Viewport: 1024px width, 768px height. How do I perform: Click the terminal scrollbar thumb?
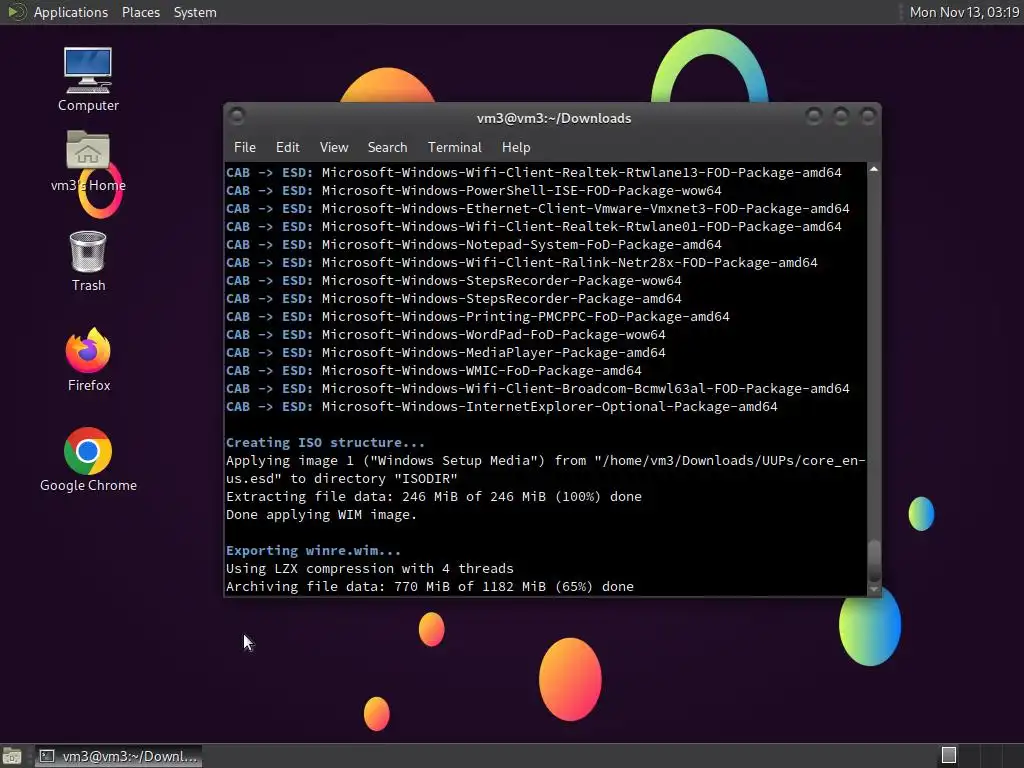pos(874,560)
